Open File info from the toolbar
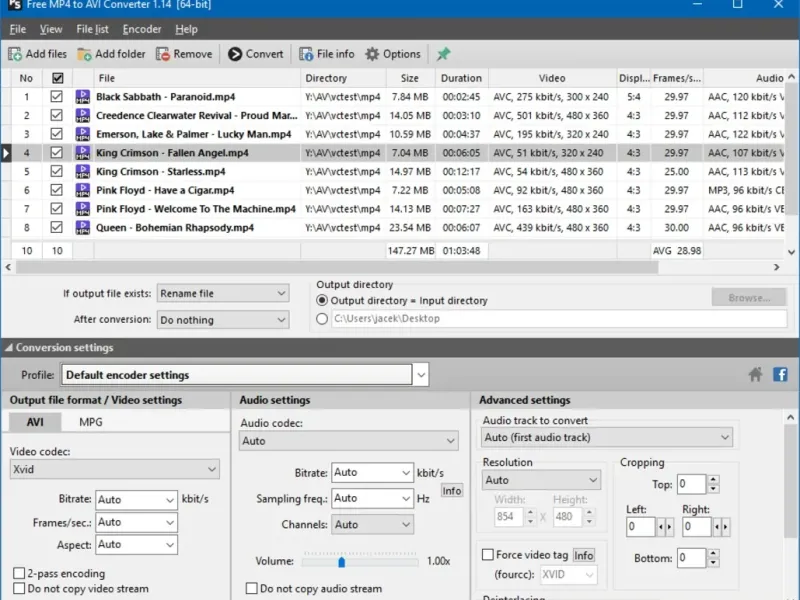Viewport: 800px width, 600px height. (306, 54)
